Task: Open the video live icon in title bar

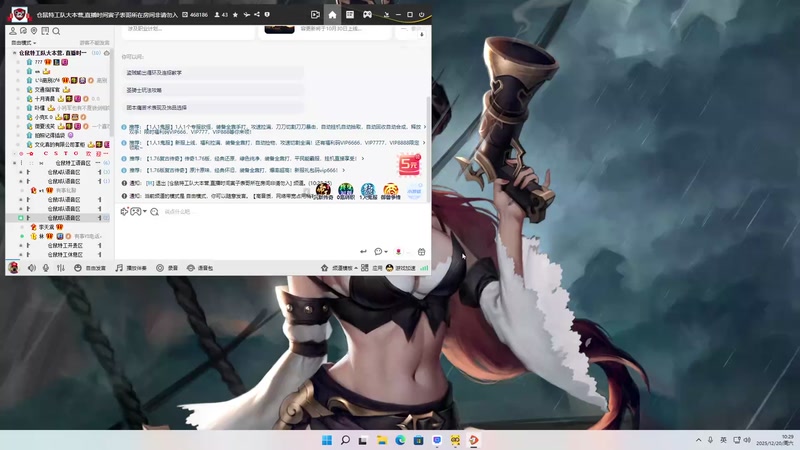Action: click(x=315, y=15)
